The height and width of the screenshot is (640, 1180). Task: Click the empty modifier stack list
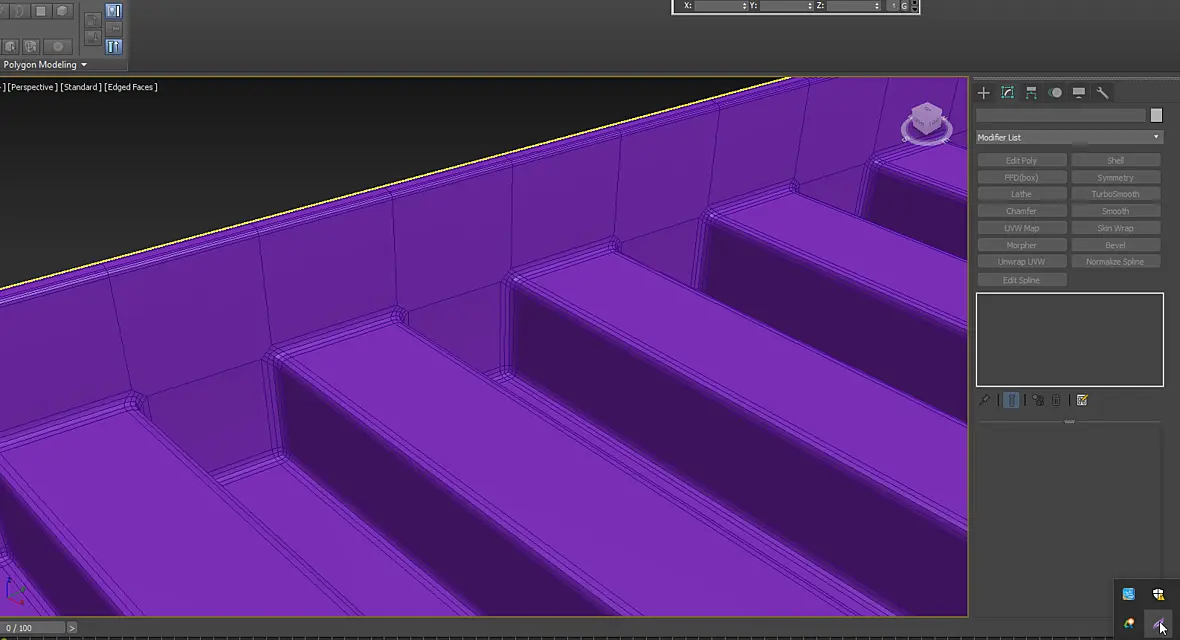coord(1069,340)
